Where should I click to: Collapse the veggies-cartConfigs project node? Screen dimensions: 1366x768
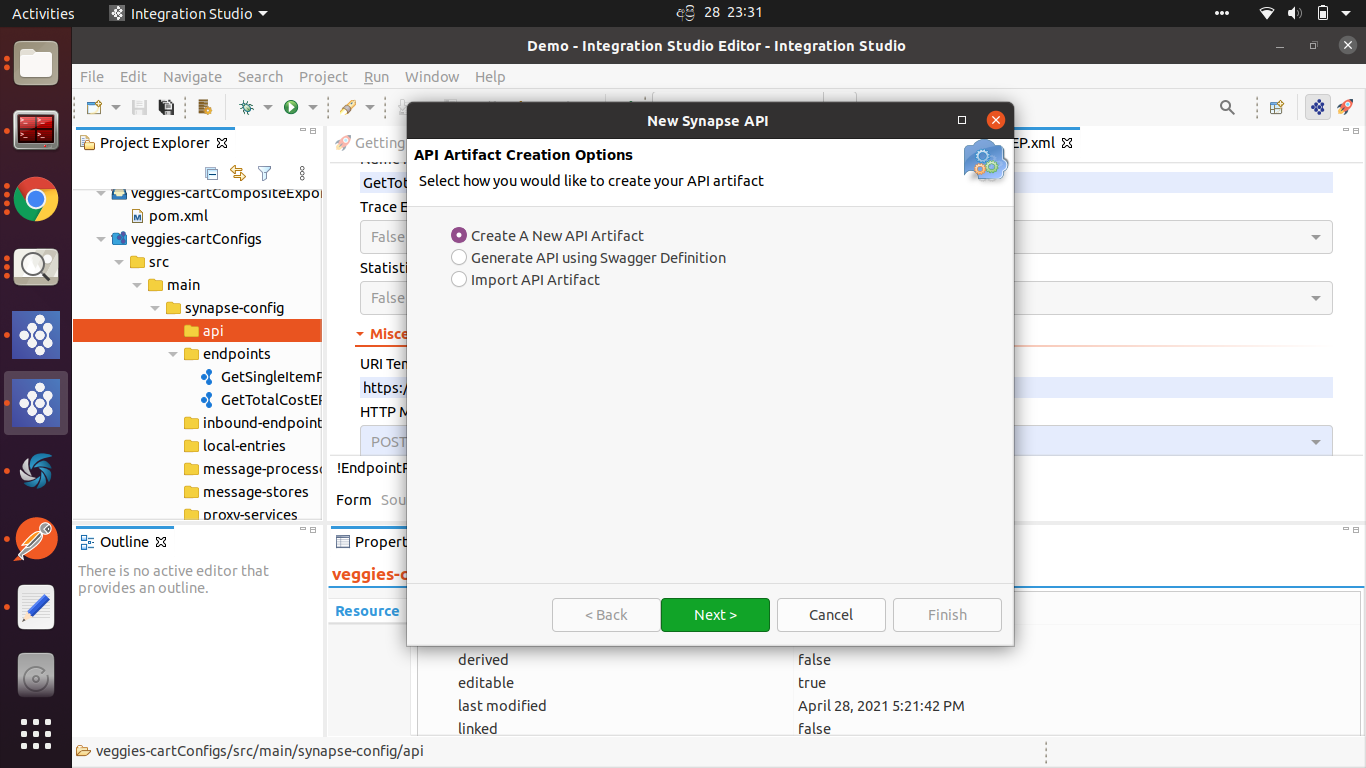[x=101, y=239]
